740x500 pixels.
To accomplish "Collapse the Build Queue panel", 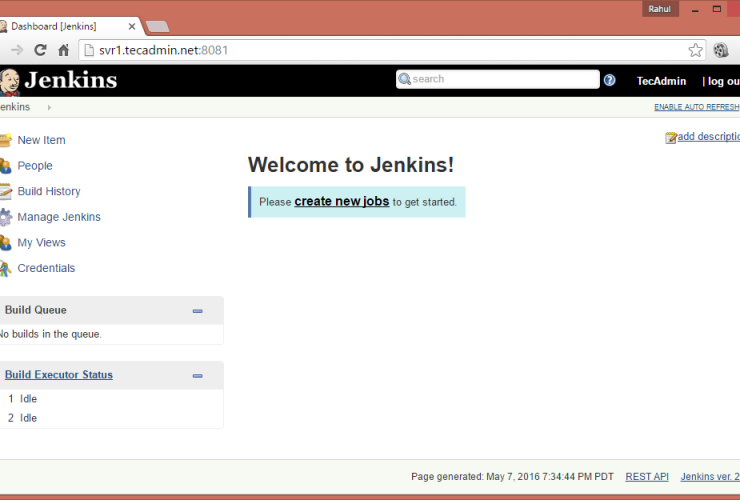I will [197, 311].
